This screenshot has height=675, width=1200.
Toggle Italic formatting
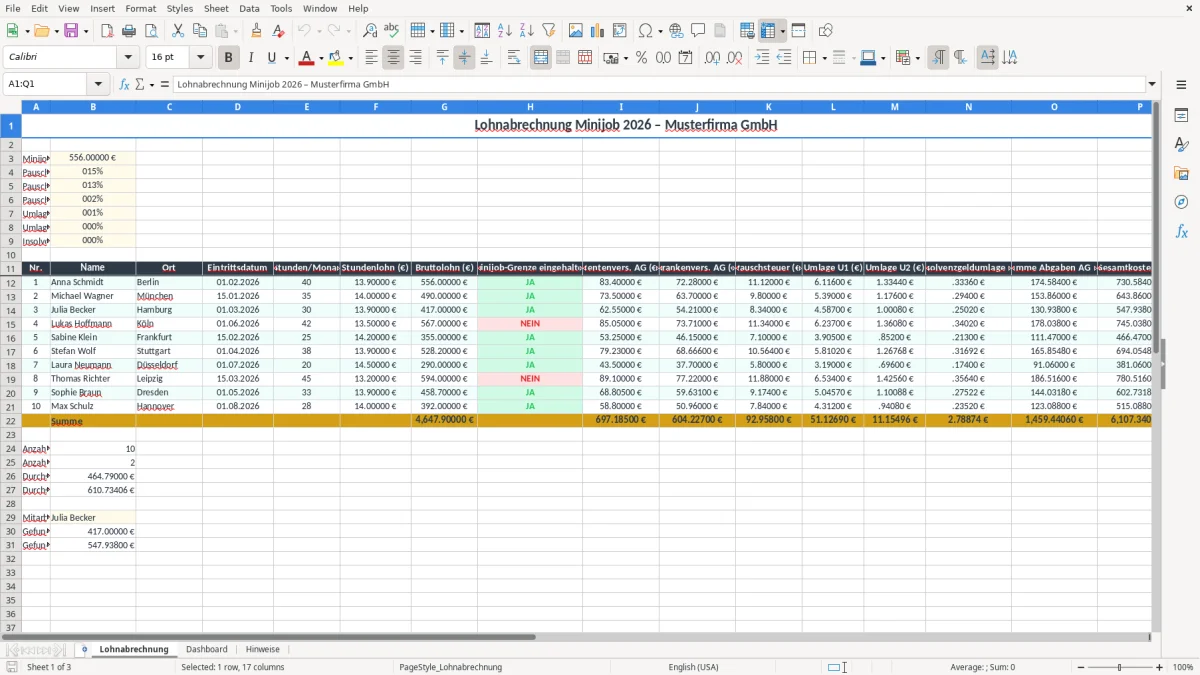[251, 58]
